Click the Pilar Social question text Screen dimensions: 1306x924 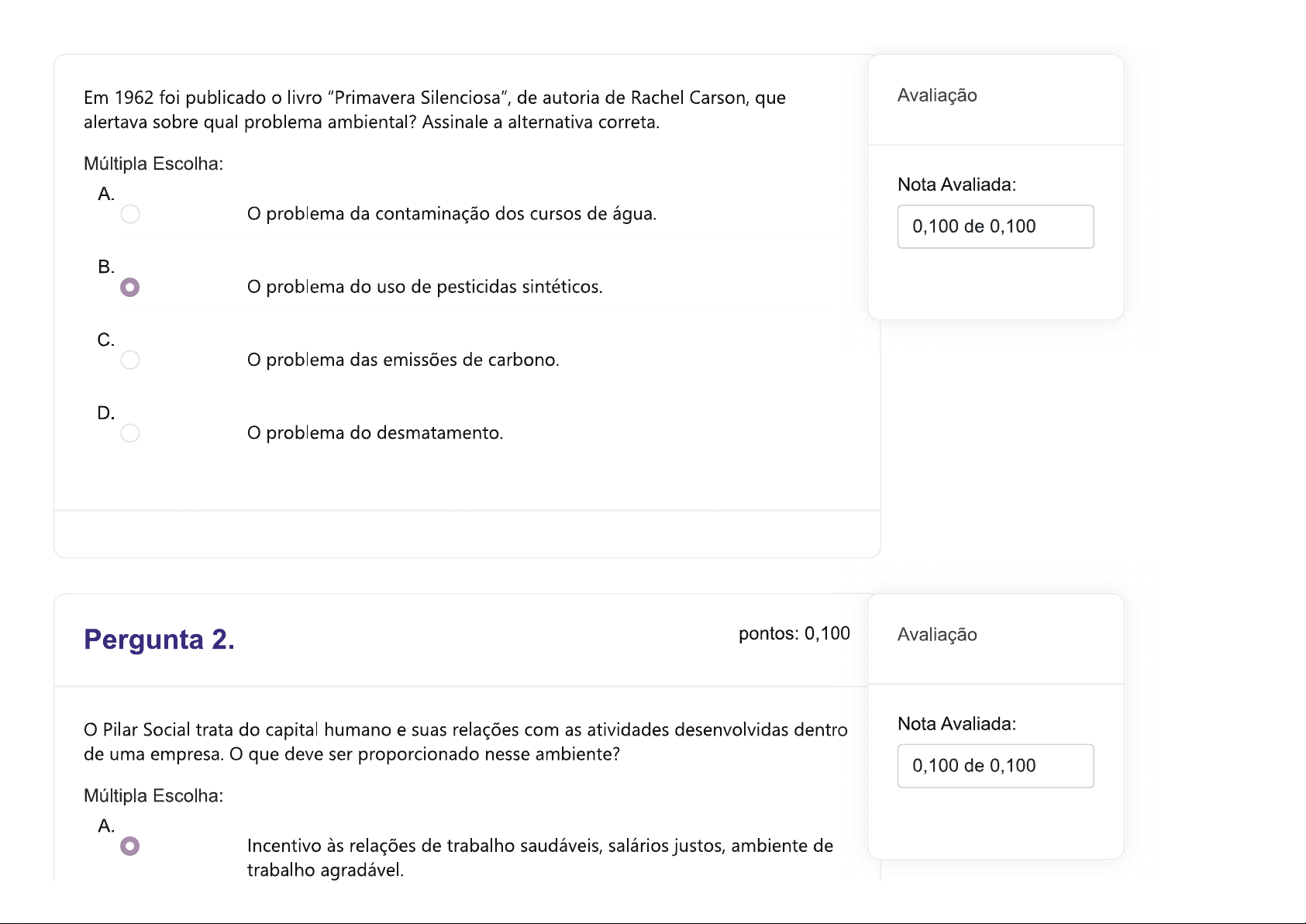465,742
